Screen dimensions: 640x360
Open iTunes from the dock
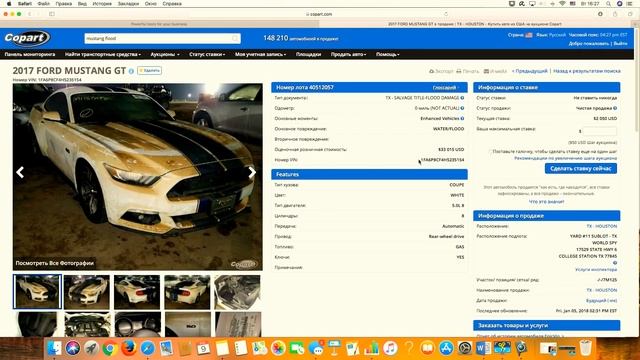390,348
